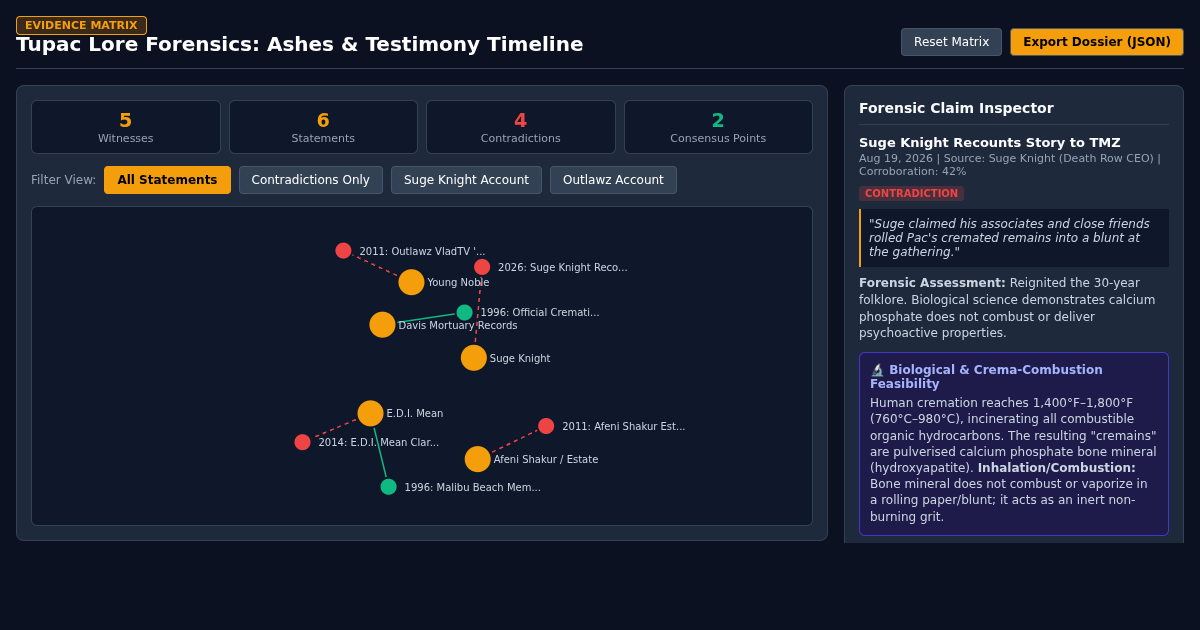The image size is (1200, 630).
Task: Switch to the Outlawz Account filter
Action: tap(613, 180)
